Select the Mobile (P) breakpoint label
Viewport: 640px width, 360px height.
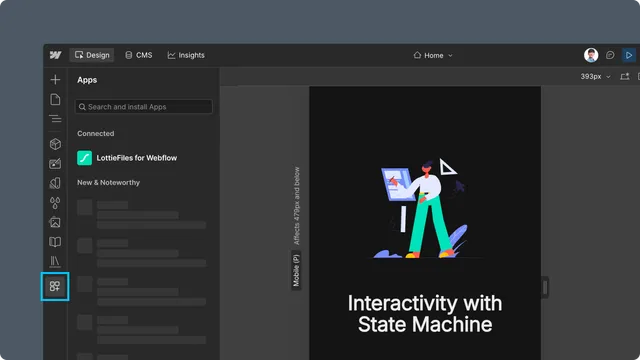click(x=296, y=271)
